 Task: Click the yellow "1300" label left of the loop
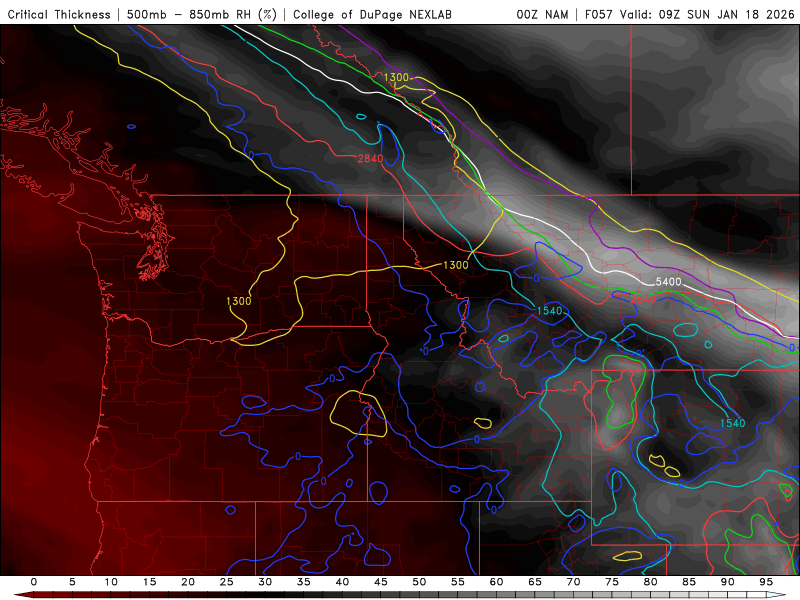tap(239, 301)
